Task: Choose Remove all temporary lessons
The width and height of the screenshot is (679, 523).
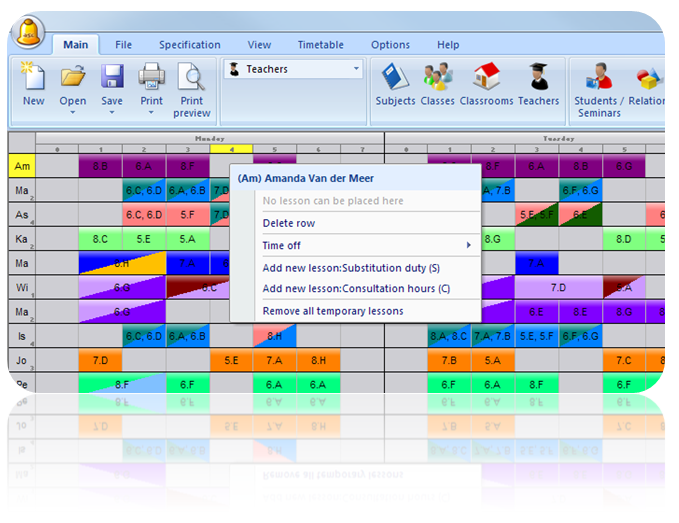Action: 333,311
